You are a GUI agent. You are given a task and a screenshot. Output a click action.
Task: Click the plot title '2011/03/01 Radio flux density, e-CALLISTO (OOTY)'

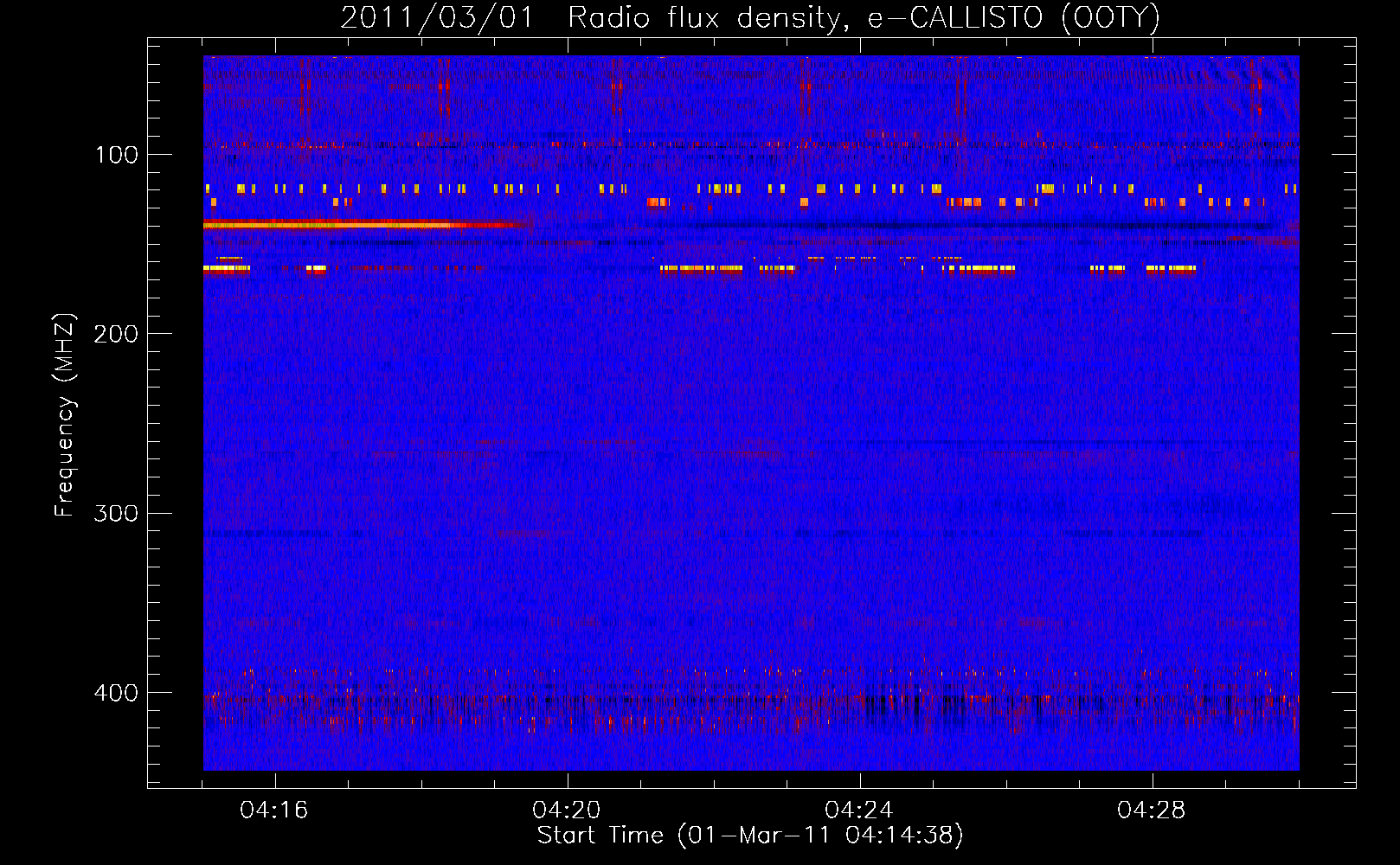[x=749, y=17]
